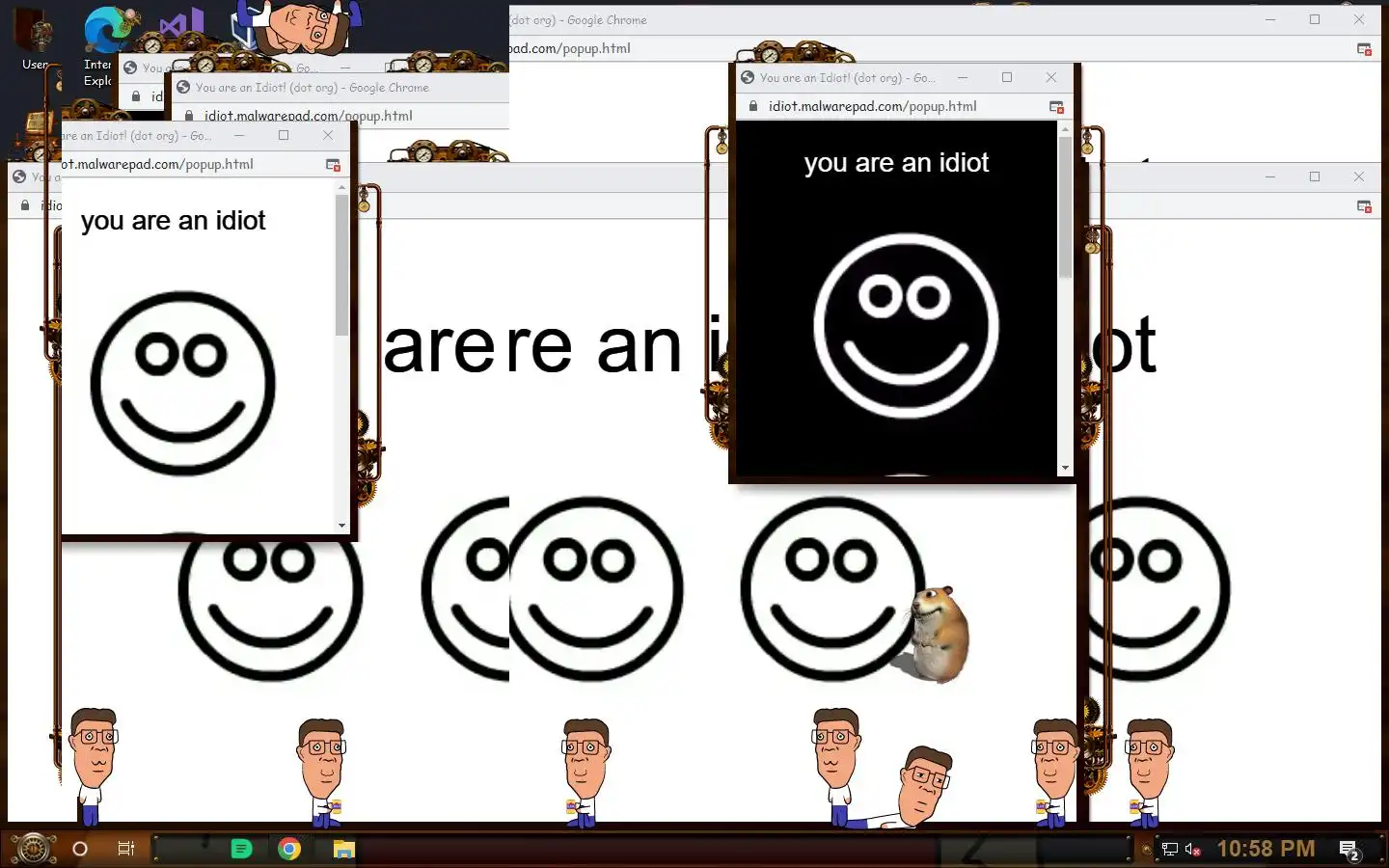The image size is (1389, 868).
Task: Minimize the top-right '(dot org) - Google Chrome' window
Action: point(1270,19)
